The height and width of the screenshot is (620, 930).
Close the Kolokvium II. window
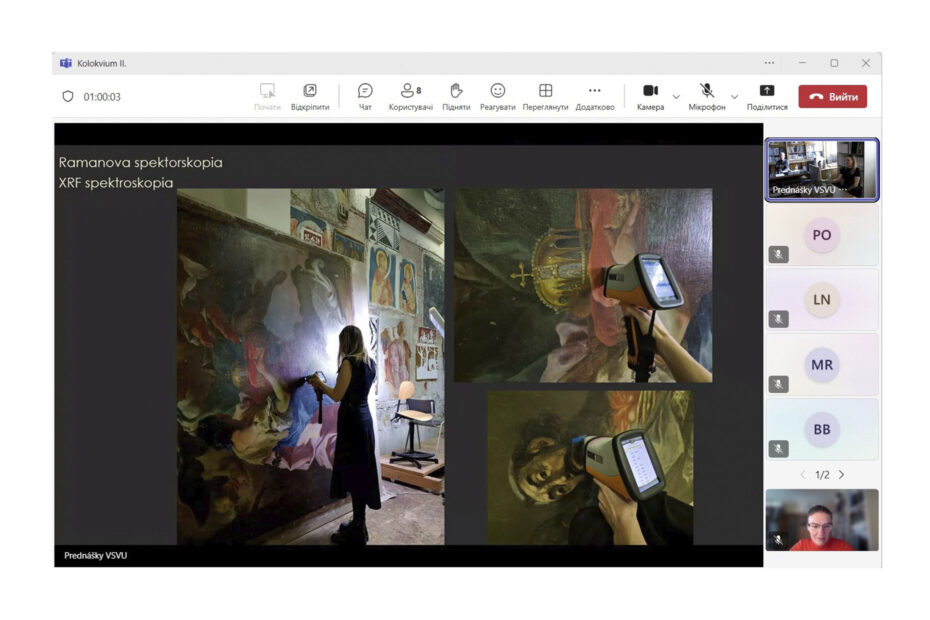tap(866, 63)
